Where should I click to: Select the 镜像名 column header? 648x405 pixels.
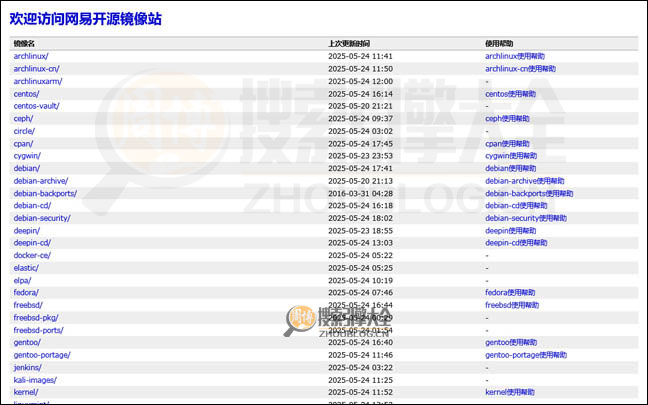coord(24,43)
